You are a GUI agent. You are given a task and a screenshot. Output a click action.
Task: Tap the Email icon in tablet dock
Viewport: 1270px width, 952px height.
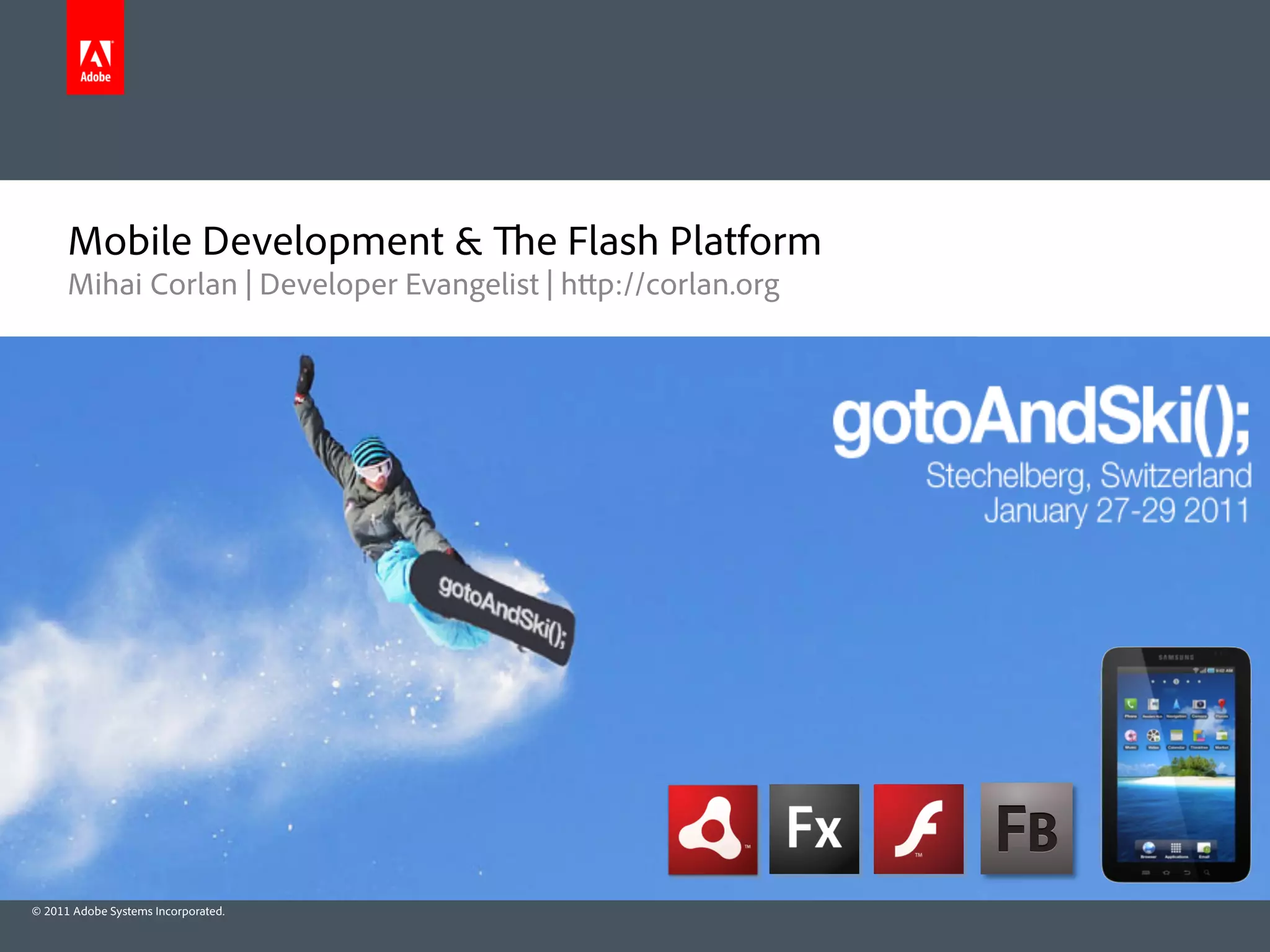point(1204,848)
